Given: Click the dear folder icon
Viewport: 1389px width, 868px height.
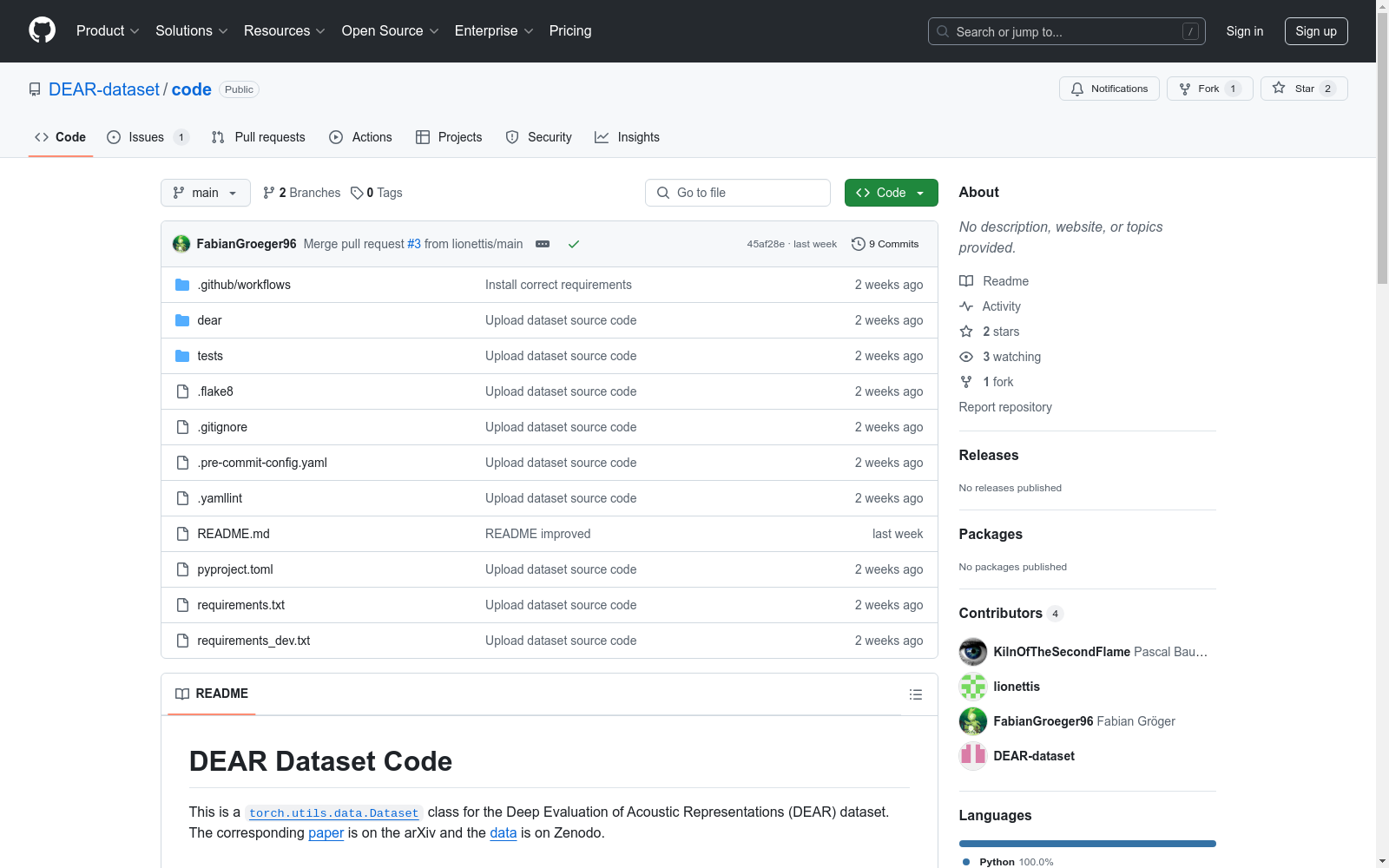Looking at the screenshot, I should [x=182, y=320].
